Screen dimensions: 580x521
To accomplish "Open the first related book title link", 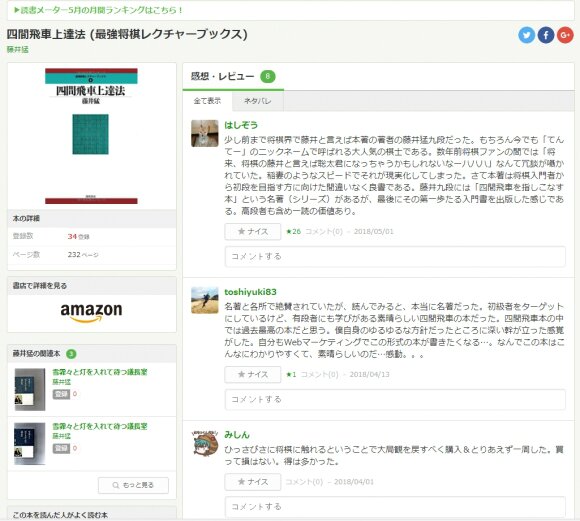I will (100, 372).
